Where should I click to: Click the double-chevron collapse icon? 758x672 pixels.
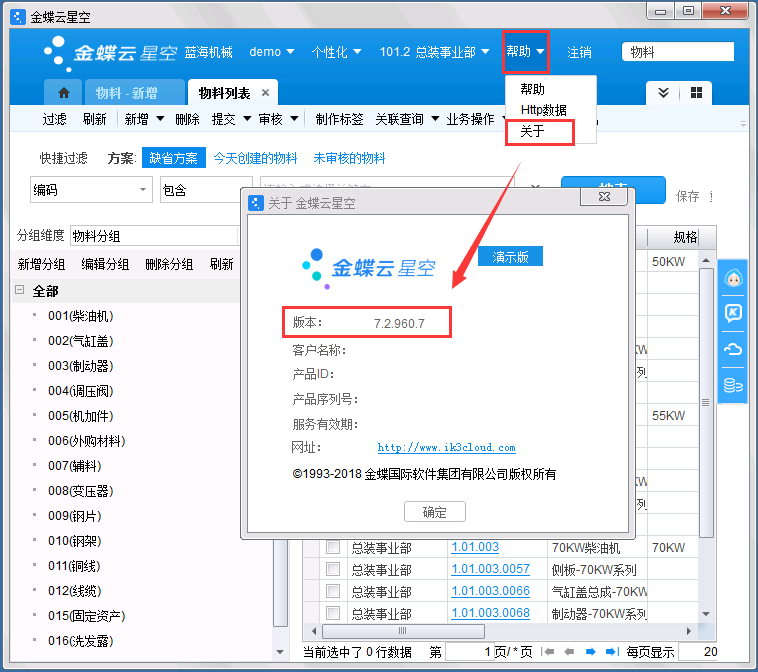pyautogui.click(x=663, y=93)
